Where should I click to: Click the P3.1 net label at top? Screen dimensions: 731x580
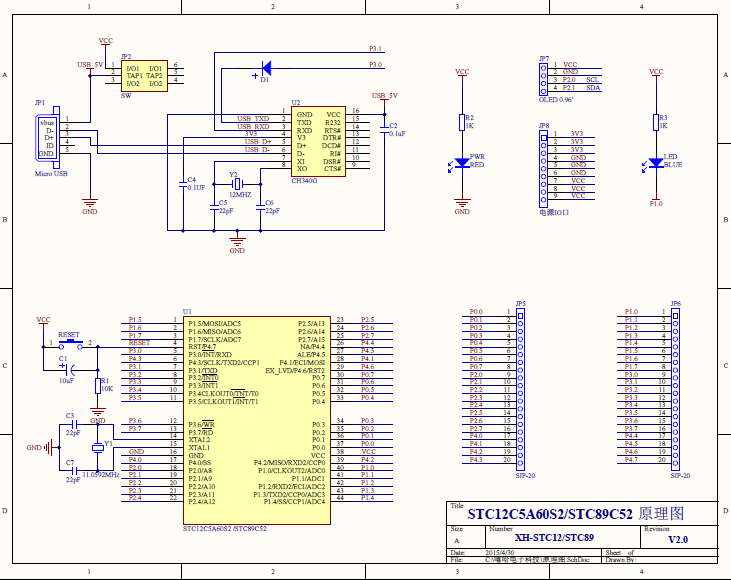pyautogui.click(x=375, y=48)
